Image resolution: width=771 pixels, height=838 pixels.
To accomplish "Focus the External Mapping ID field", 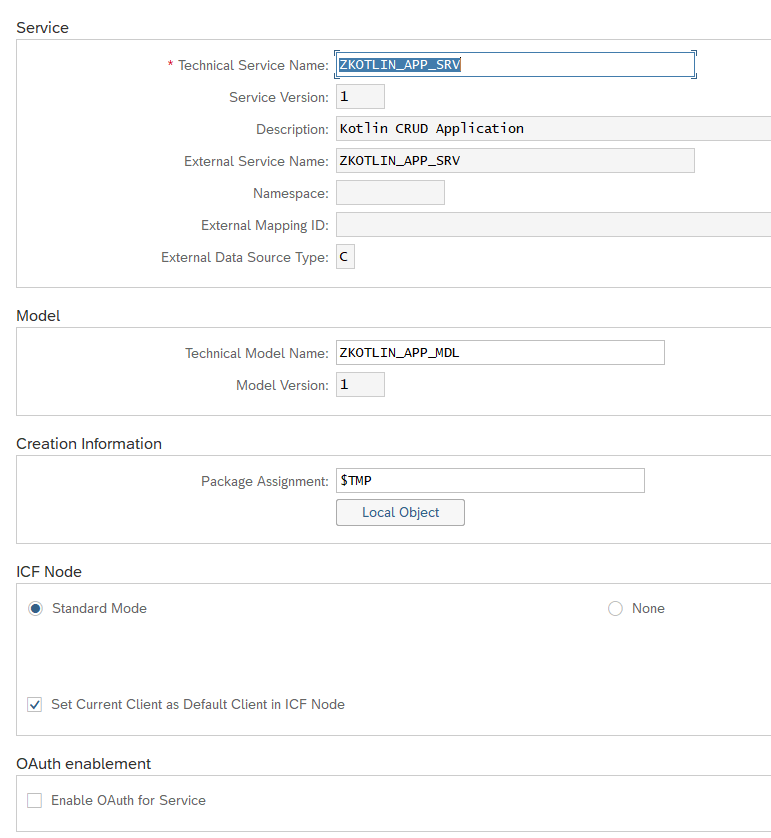I will (x=554, y=225).
